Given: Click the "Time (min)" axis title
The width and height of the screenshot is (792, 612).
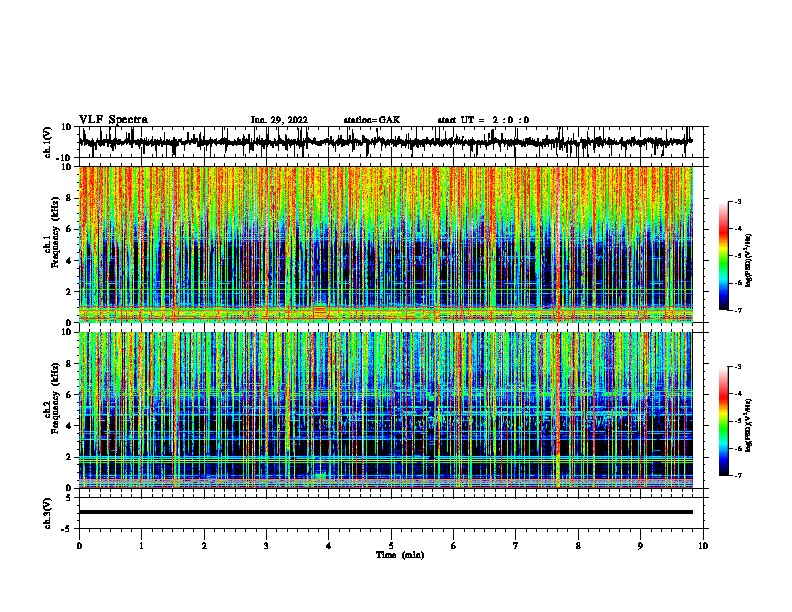Looking at the screenshot, I should [x=400, y=555].
